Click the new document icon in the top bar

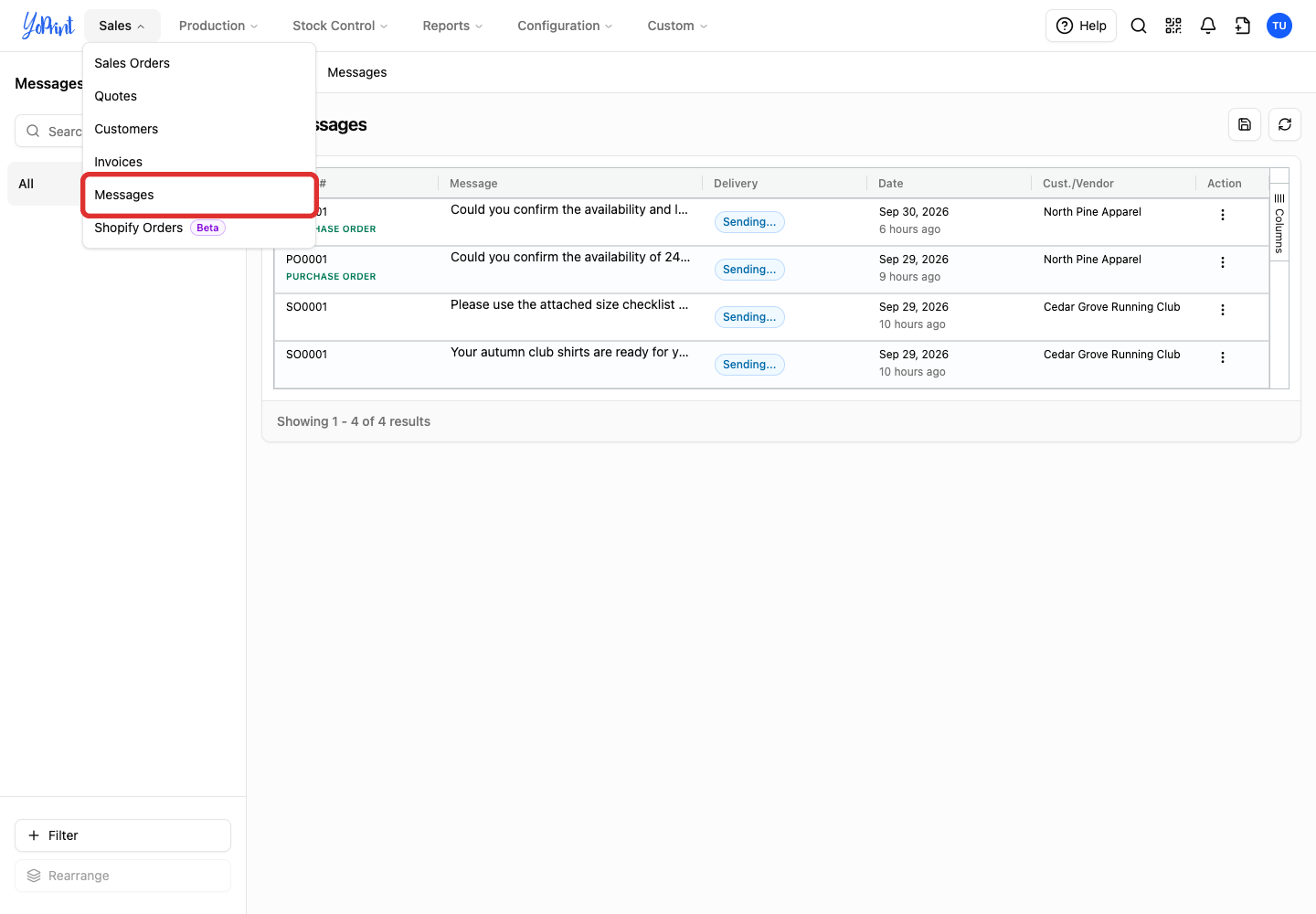(x=1243, y=26)
